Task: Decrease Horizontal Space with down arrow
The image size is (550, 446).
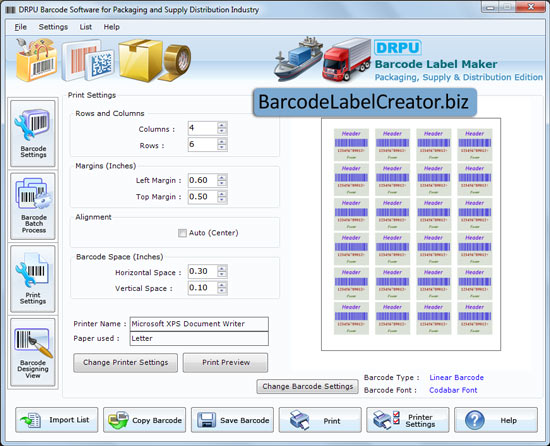Action: [222, 275]
